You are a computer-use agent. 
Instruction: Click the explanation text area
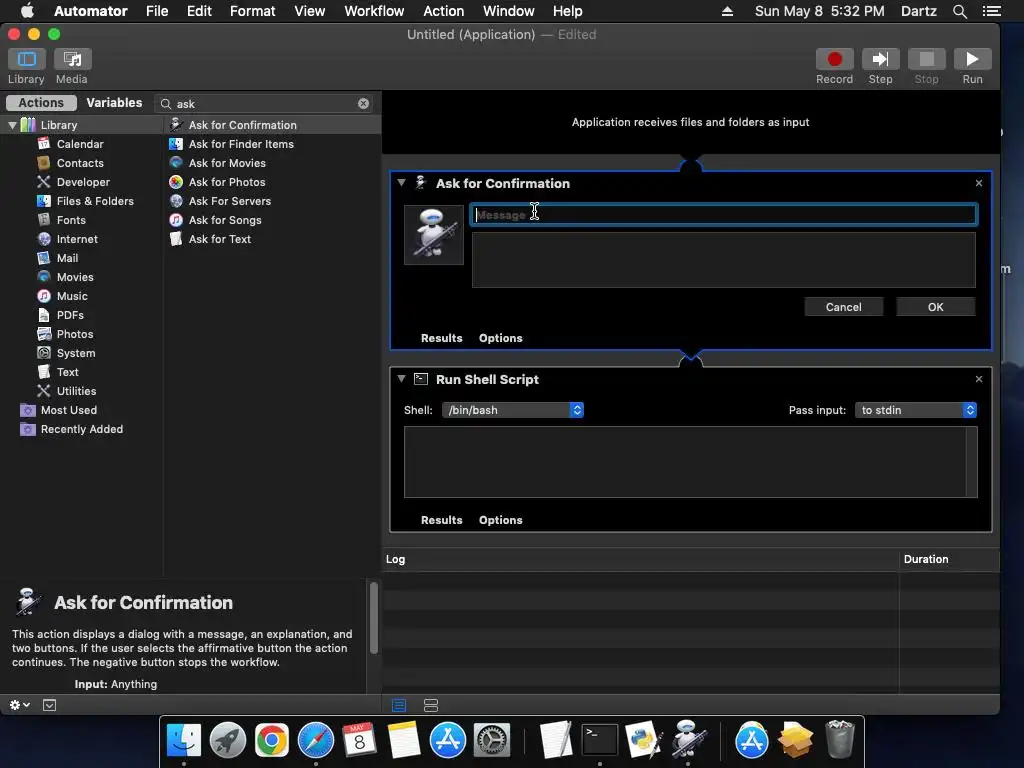[724, 260]
